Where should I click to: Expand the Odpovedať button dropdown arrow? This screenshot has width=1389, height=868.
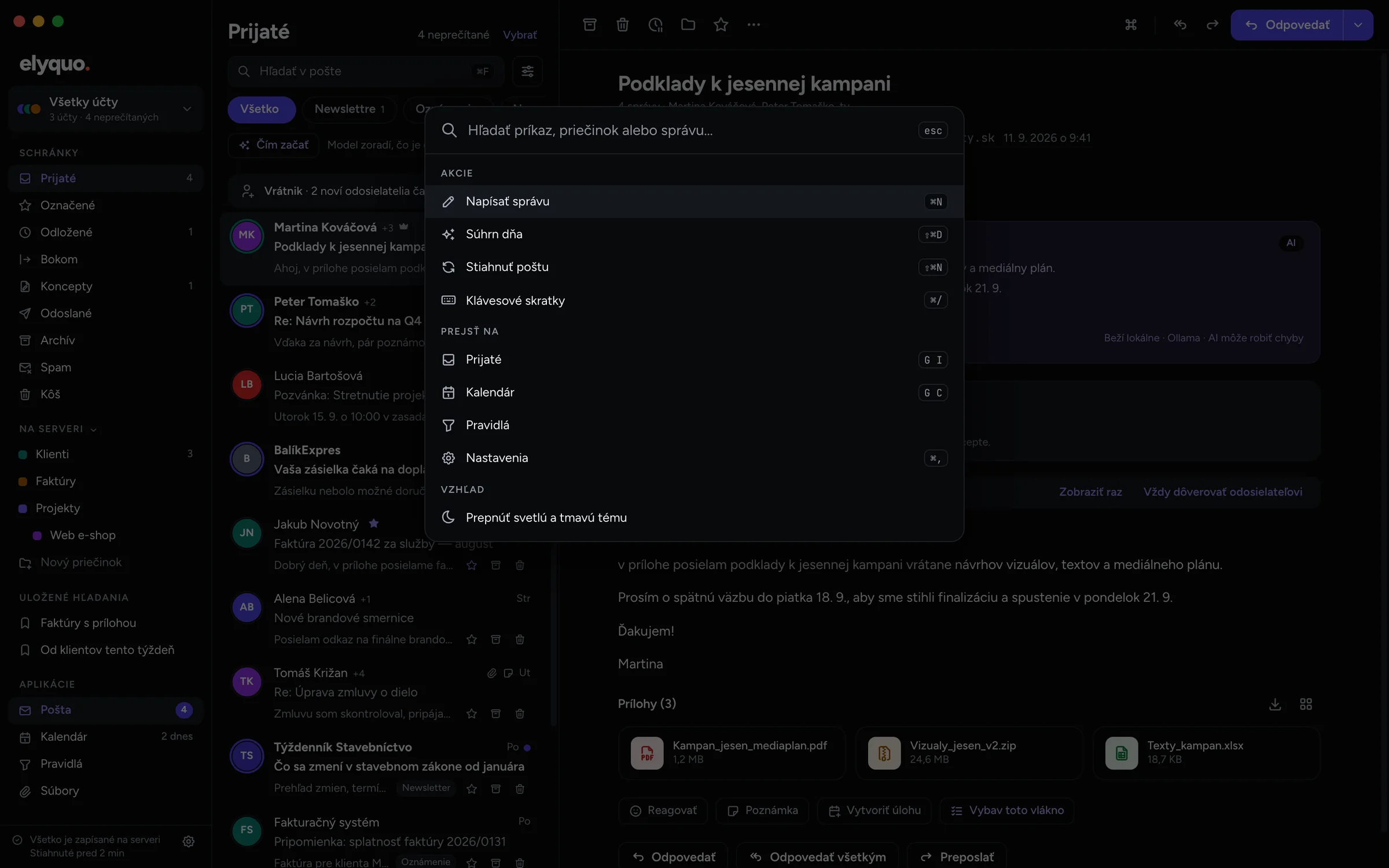click(1358, 25)
